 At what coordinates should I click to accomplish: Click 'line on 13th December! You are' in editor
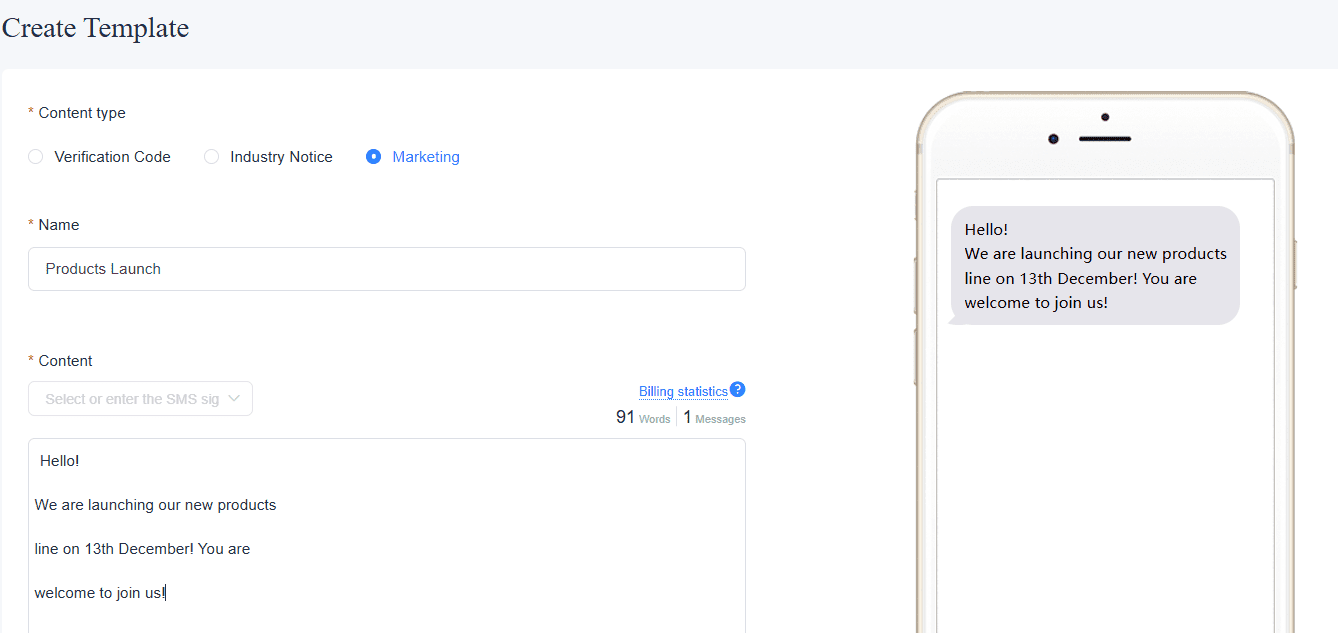pyautogui.click(x=142, y=549)
